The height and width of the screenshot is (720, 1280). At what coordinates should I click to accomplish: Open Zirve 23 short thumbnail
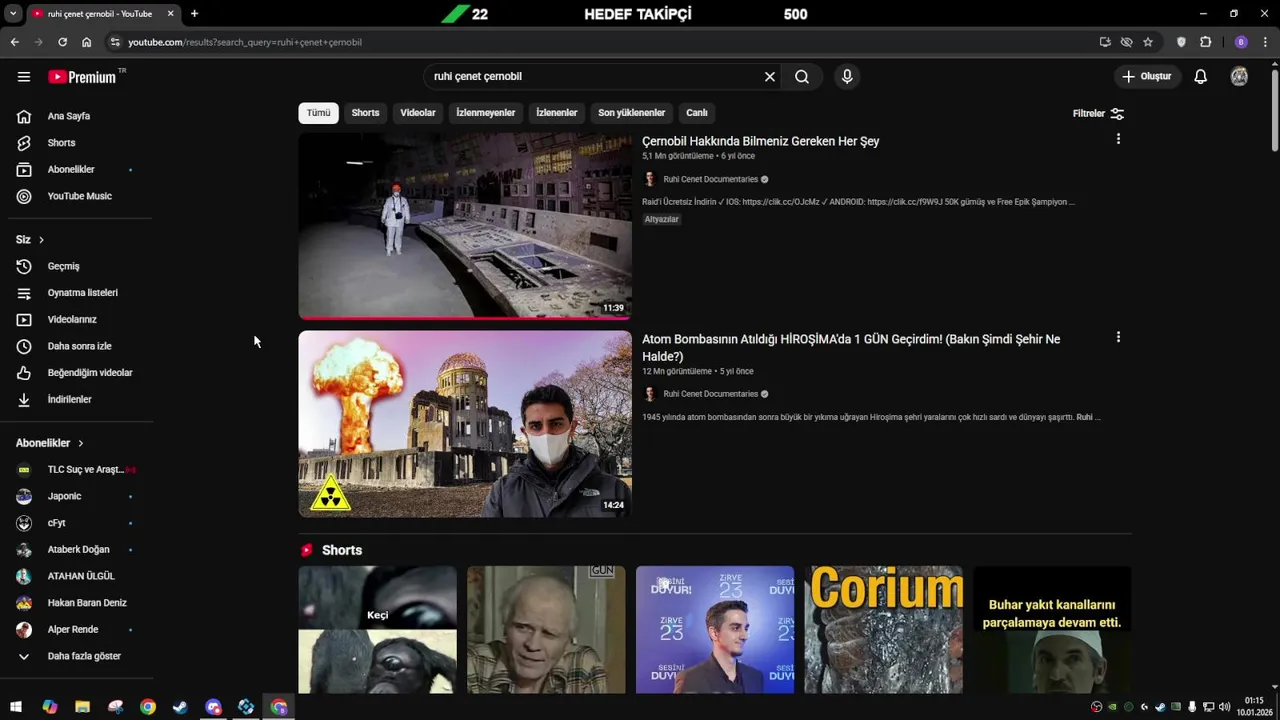pyautogui.click(x=715, y=630)
